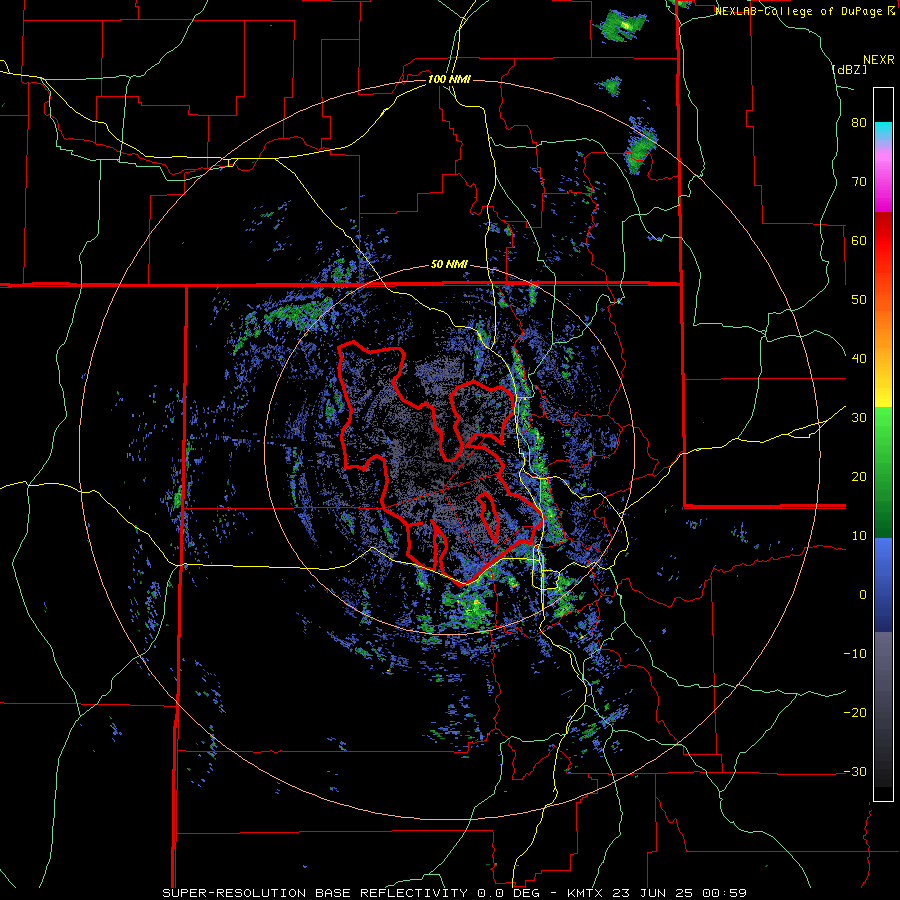Click the "60" value on dBZ scale
900x900 pixels.
pos(859,241)
